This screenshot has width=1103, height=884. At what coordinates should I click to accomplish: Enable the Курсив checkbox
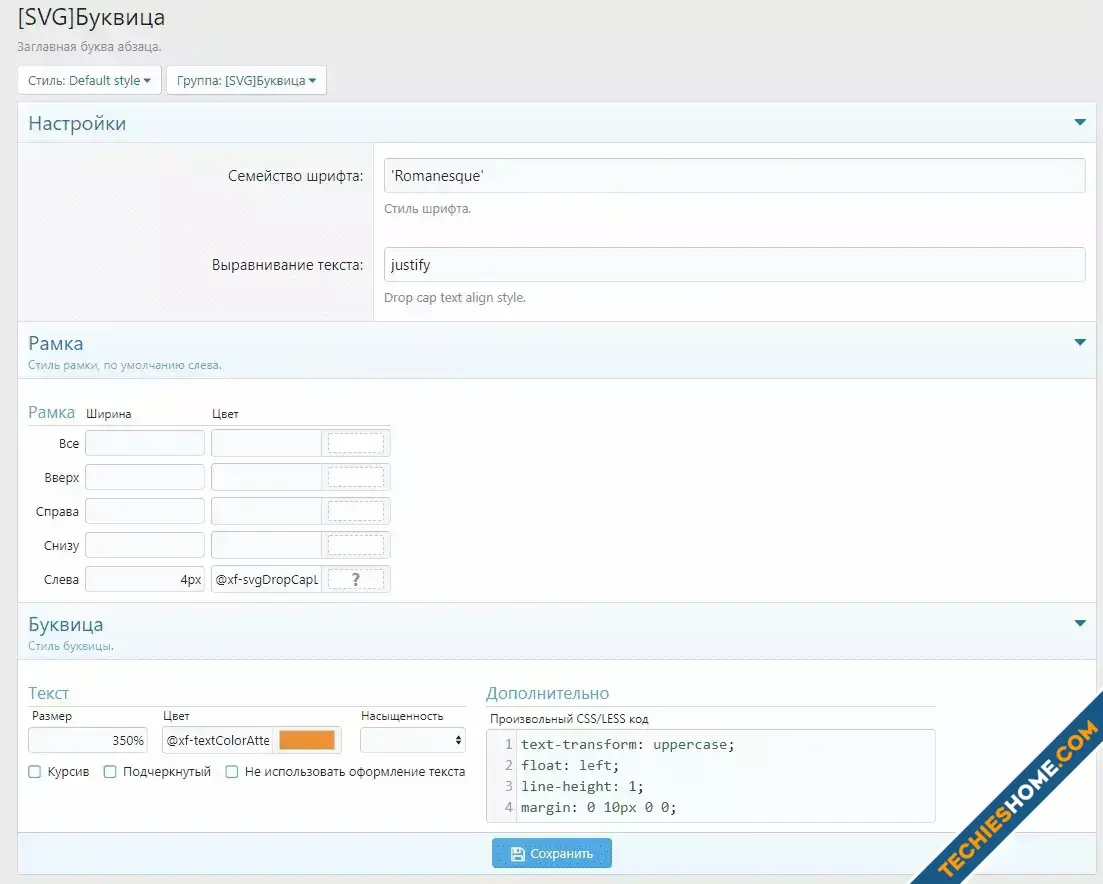35,772
